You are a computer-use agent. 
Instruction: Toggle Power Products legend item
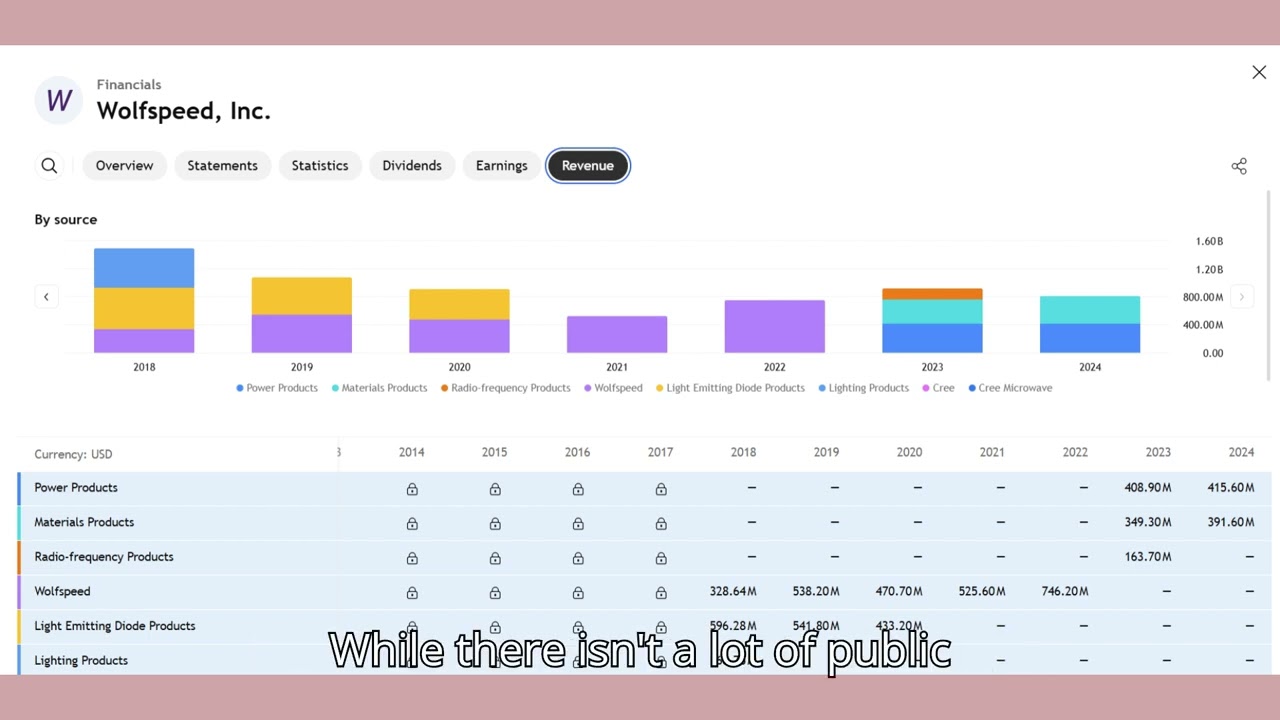[x=277, y=388]
